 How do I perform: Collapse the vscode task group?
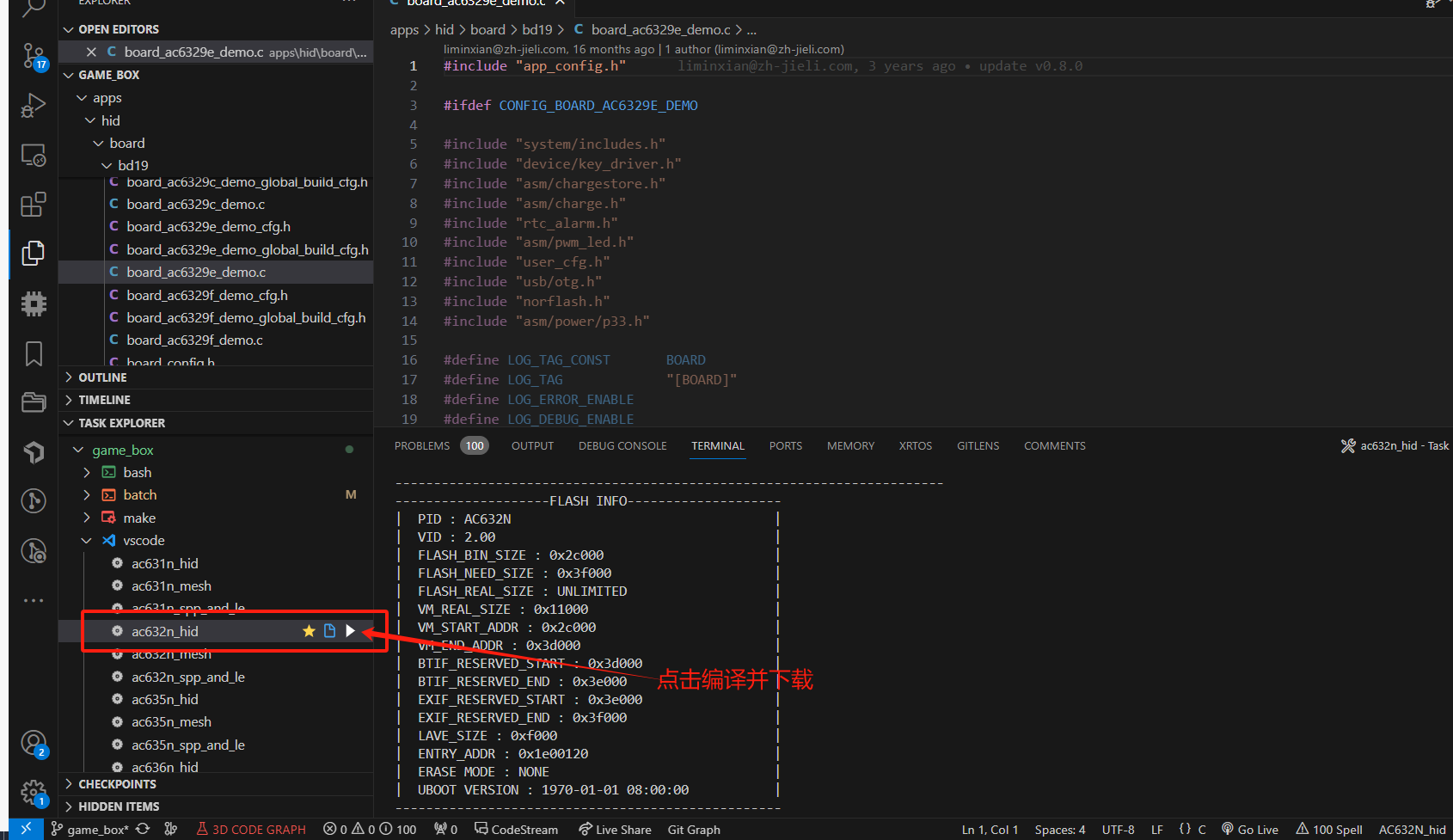tap(87, 541)
